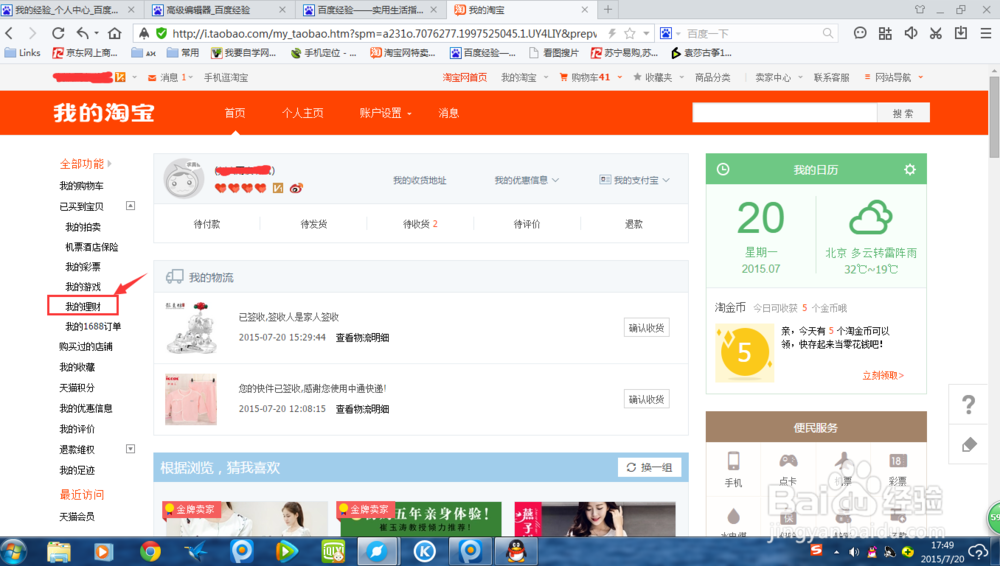Open 我的优惠信息 dropdown
Image resolution: width=1000 pixels, height=566 pixels.
pyautogui.click(x=526, y=180)
